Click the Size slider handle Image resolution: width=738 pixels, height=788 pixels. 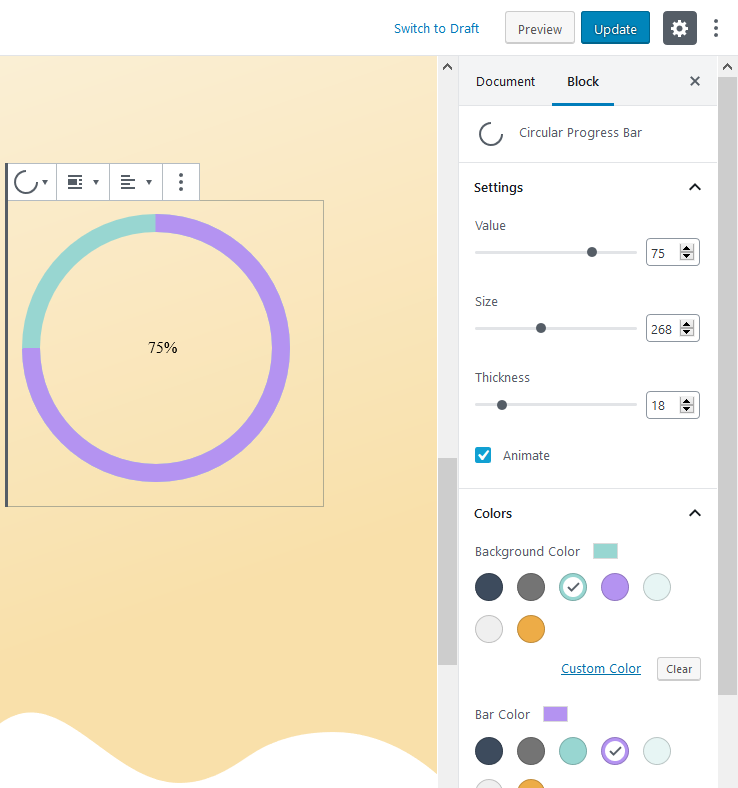pos(541,328)
